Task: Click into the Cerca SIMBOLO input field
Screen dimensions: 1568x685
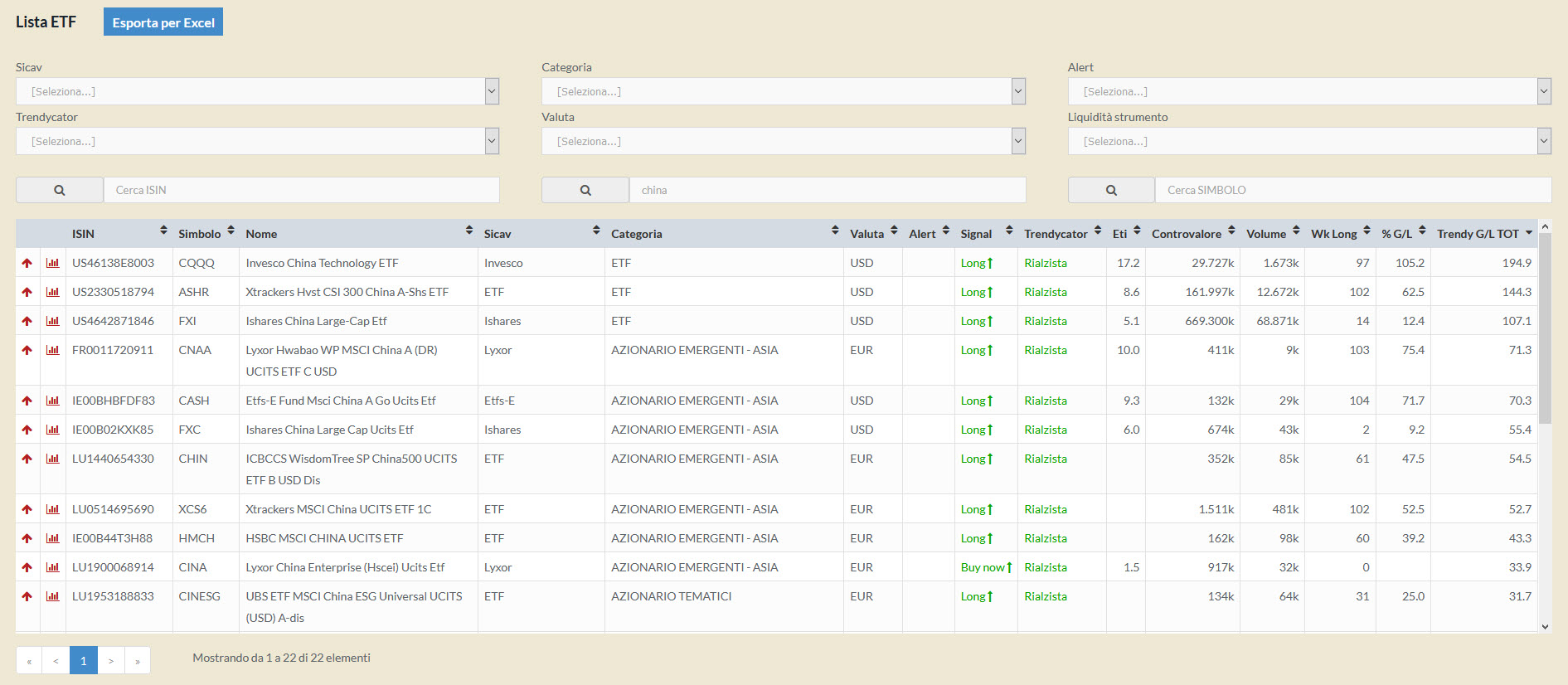Action: pyautogui.click(x=1352, y=190)
